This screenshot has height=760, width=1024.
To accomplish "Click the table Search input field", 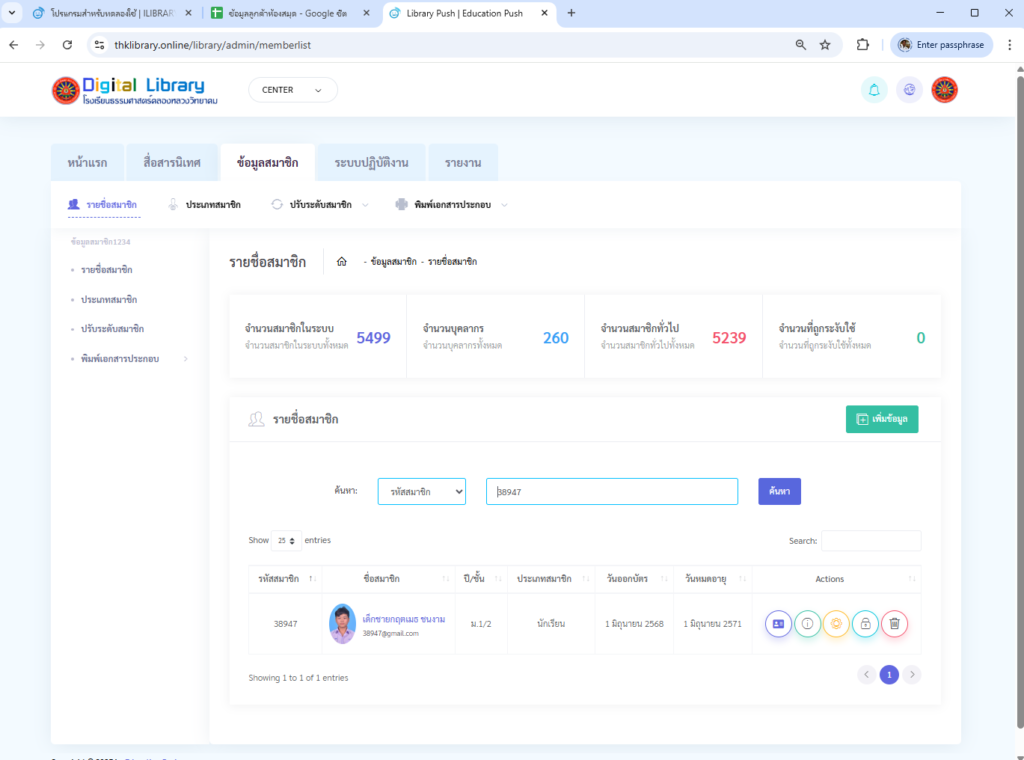I will pos(870,541).
